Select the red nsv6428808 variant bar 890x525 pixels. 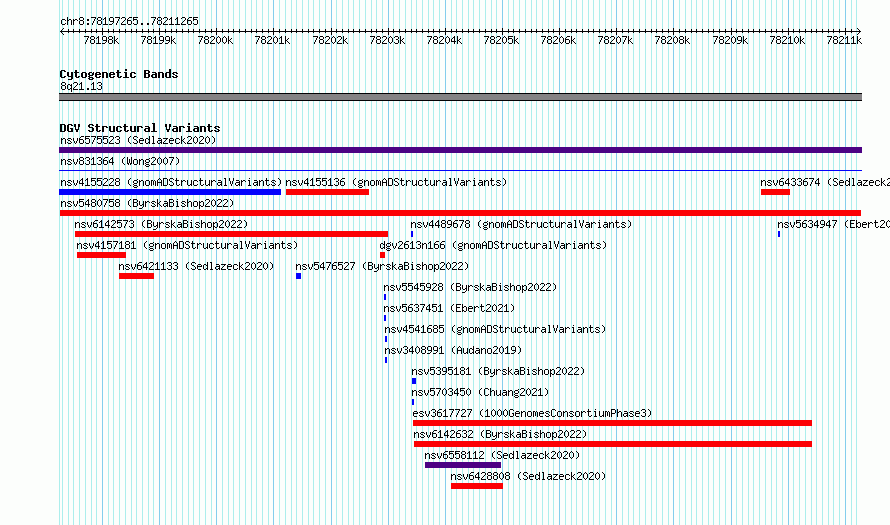[x=477, y=486]
